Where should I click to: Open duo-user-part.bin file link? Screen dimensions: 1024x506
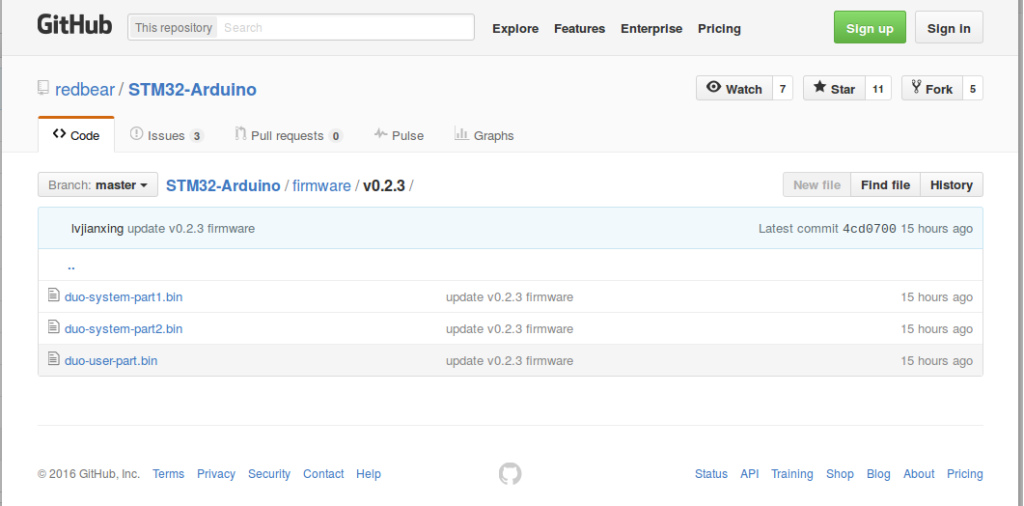[111, 360]
